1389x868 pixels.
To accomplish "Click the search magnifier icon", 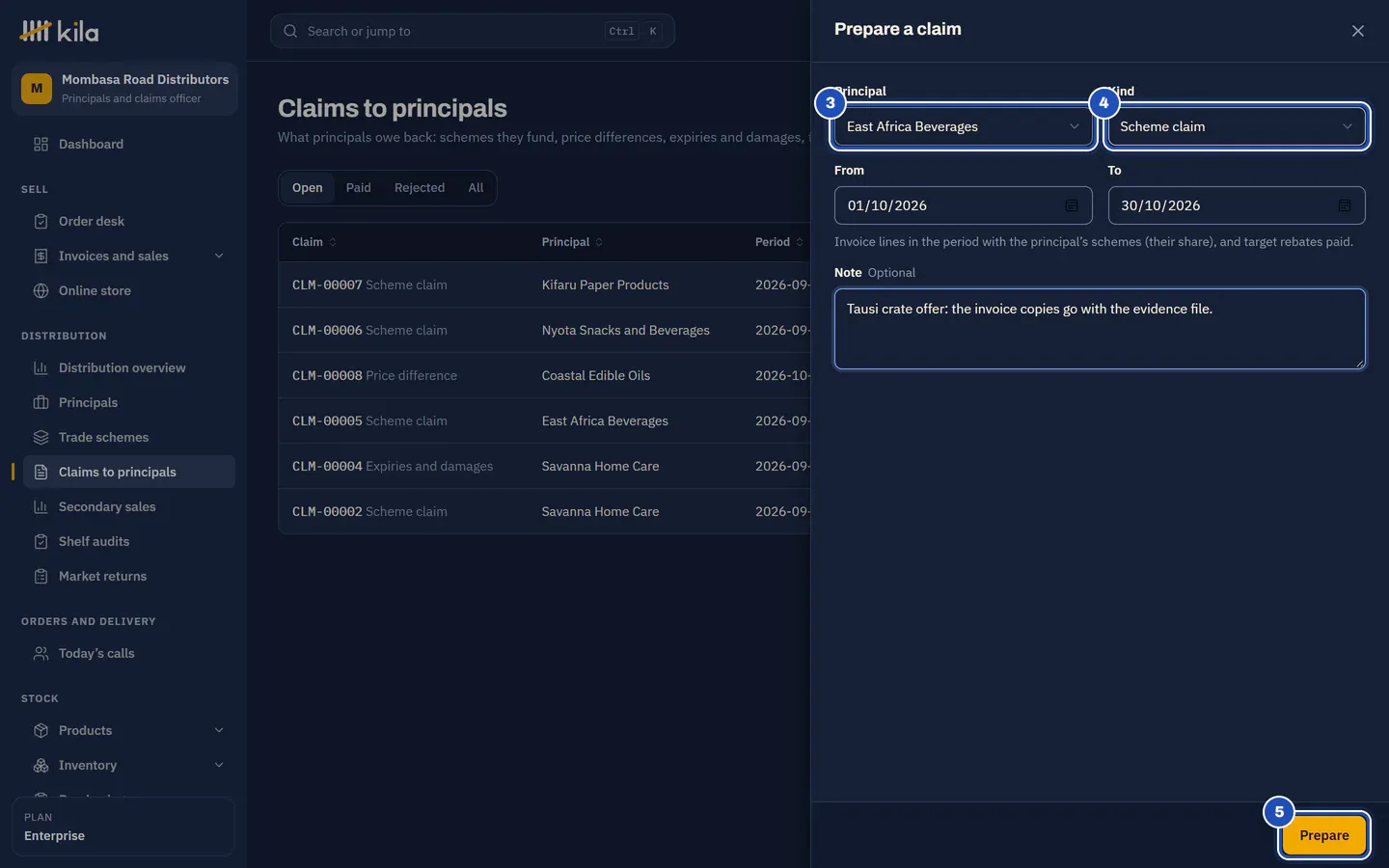I will (290, 31).
